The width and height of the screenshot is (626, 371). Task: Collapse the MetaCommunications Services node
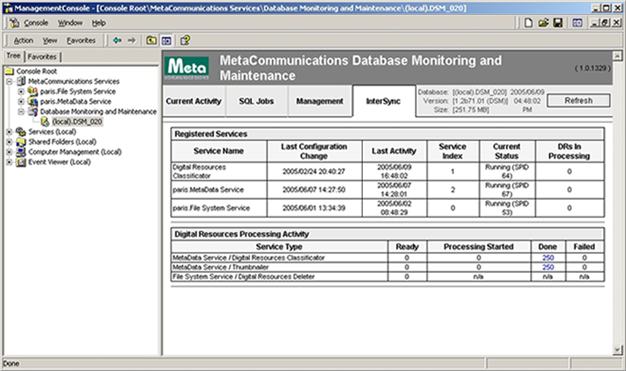coord(9,81)
